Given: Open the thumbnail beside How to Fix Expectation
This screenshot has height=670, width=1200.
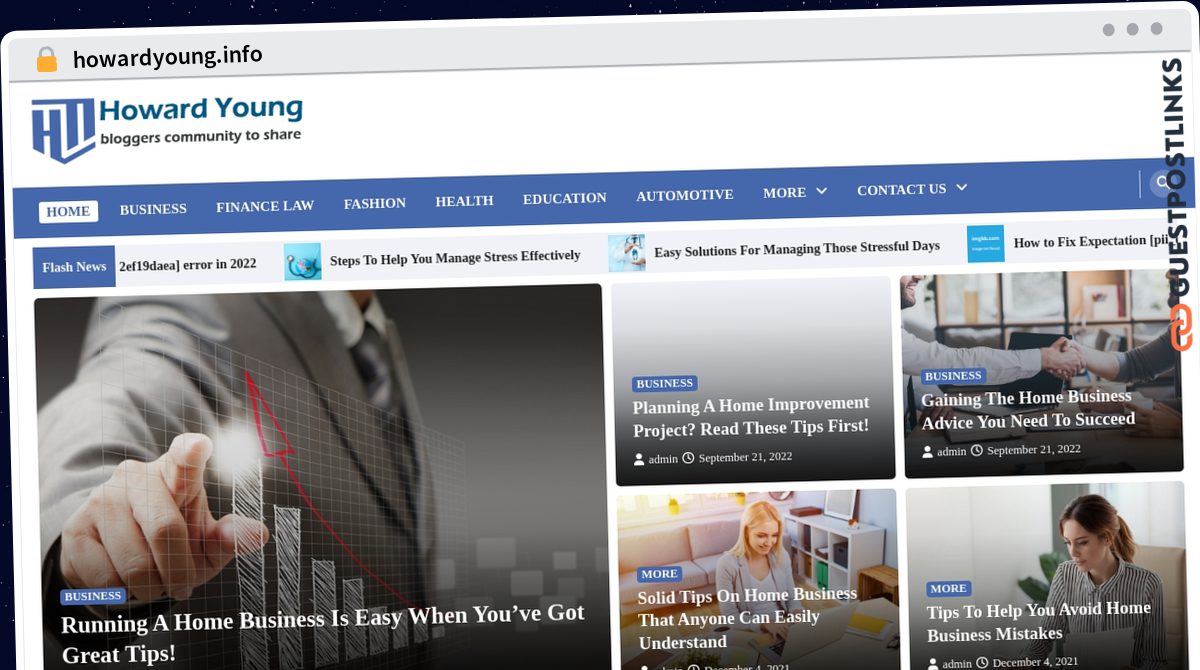Looking at the screenshot, I should (985, 244).
